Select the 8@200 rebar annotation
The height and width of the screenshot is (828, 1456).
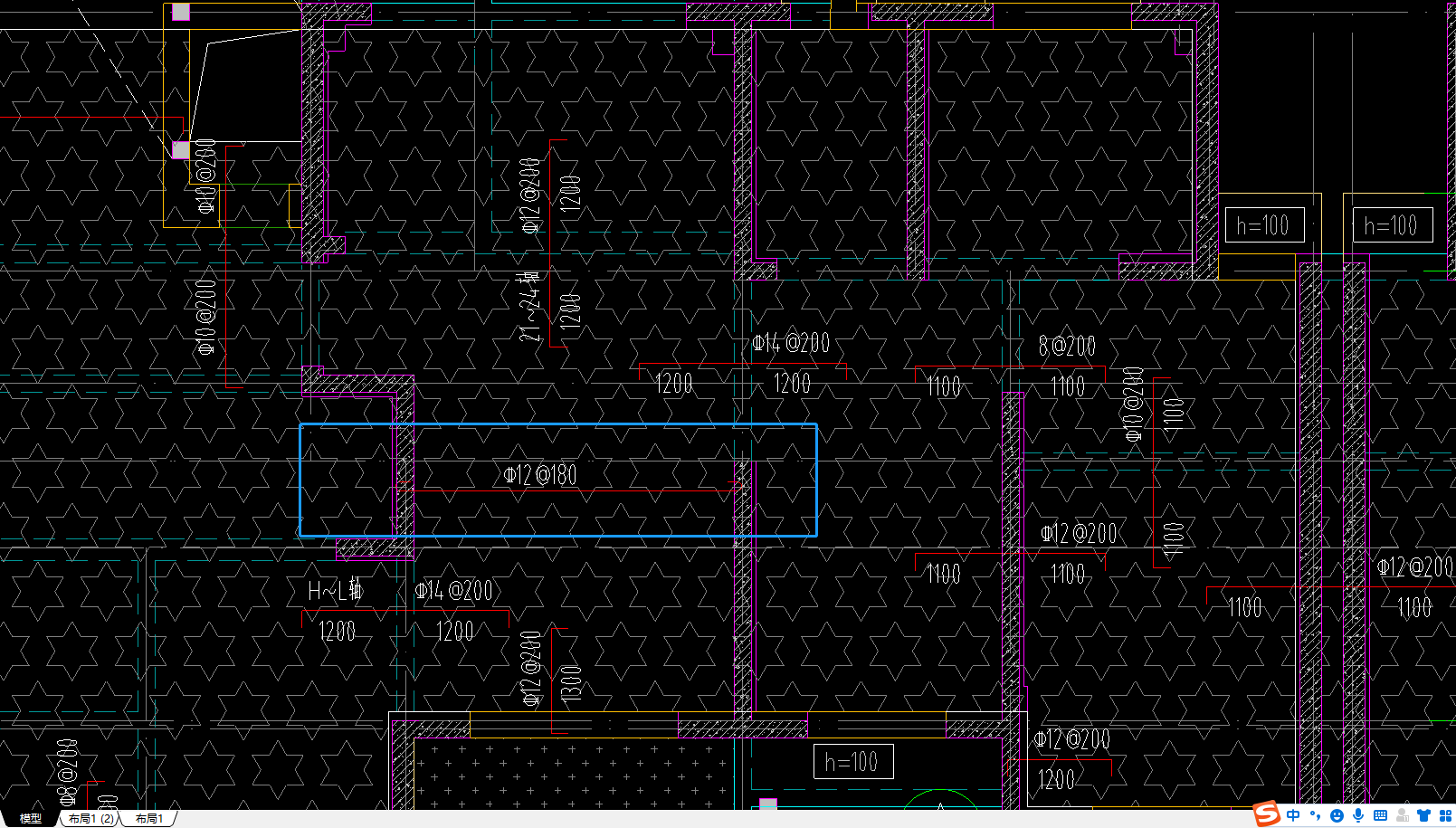(x=1067, y=346)
